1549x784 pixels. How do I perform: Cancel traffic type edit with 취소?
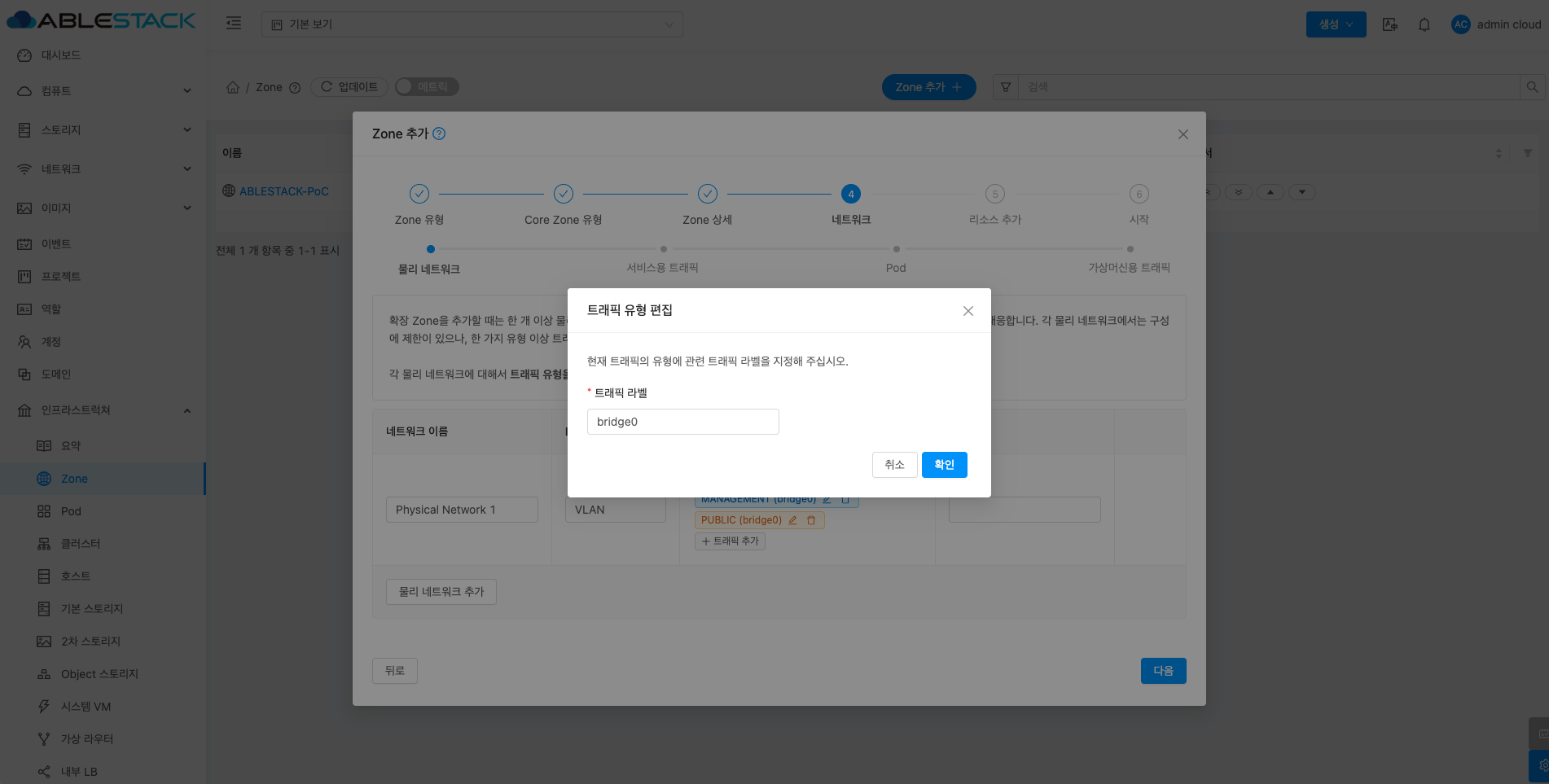pos(895,465)
